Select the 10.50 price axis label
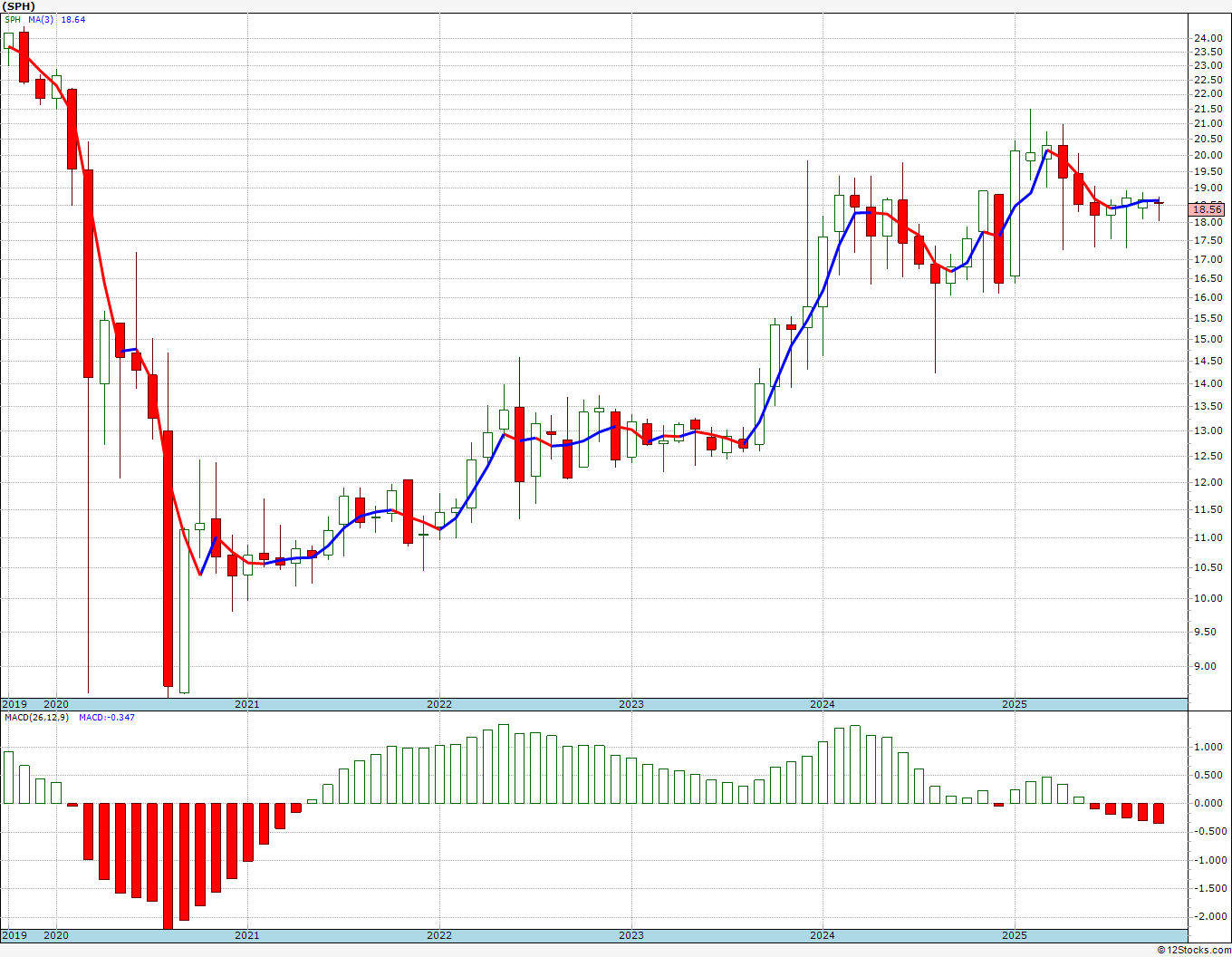Image resolution: width=1232 pixels, height=957 pixels. 1208,567
